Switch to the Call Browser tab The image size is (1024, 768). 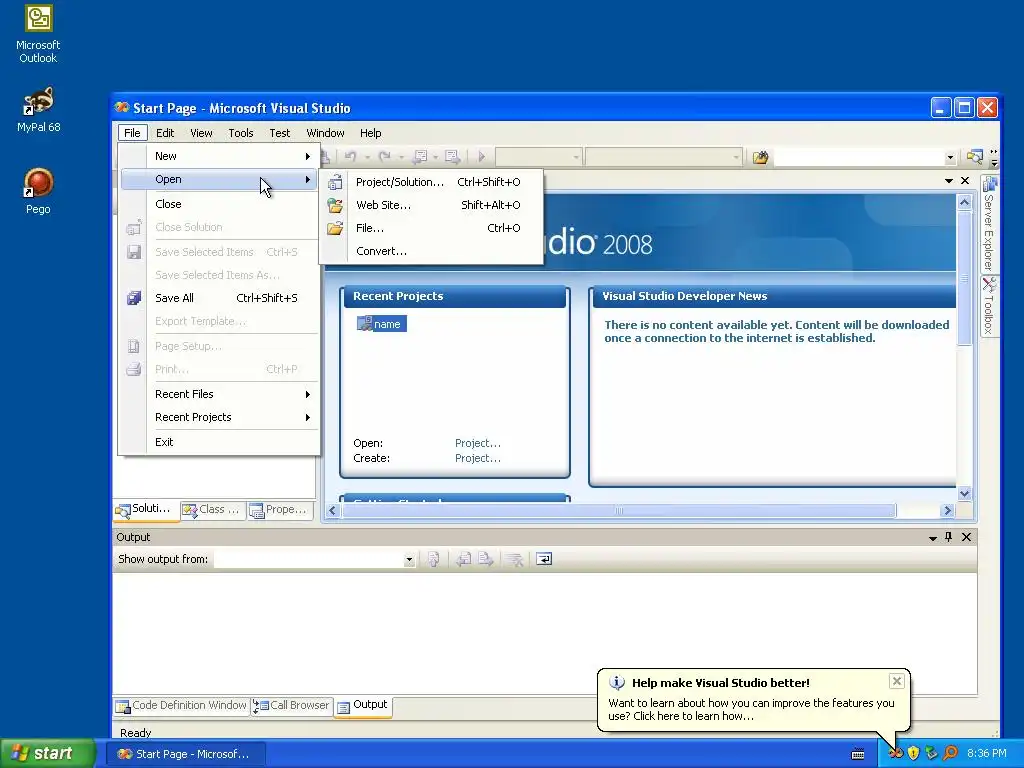click(291, 706)
